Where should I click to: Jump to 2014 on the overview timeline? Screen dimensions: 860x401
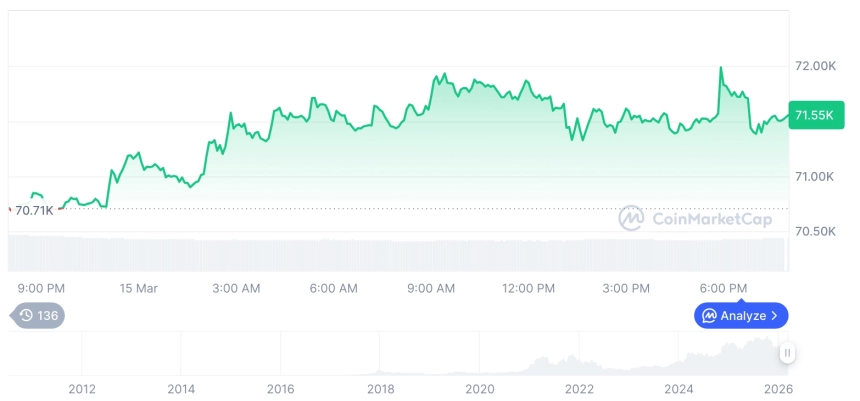[180, 389]
